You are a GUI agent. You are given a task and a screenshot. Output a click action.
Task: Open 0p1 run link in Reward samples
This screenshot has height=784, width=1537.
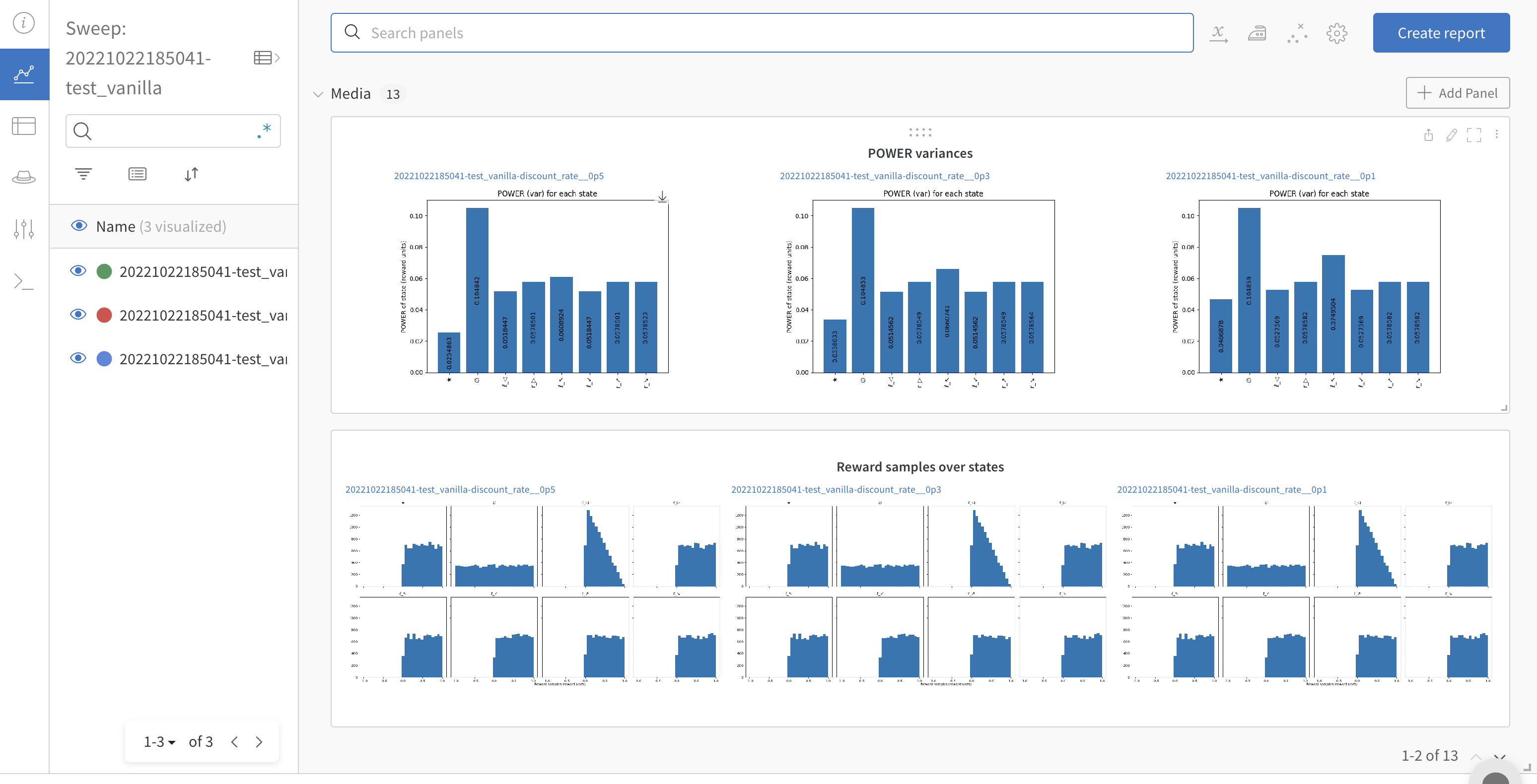point(1222,489)
